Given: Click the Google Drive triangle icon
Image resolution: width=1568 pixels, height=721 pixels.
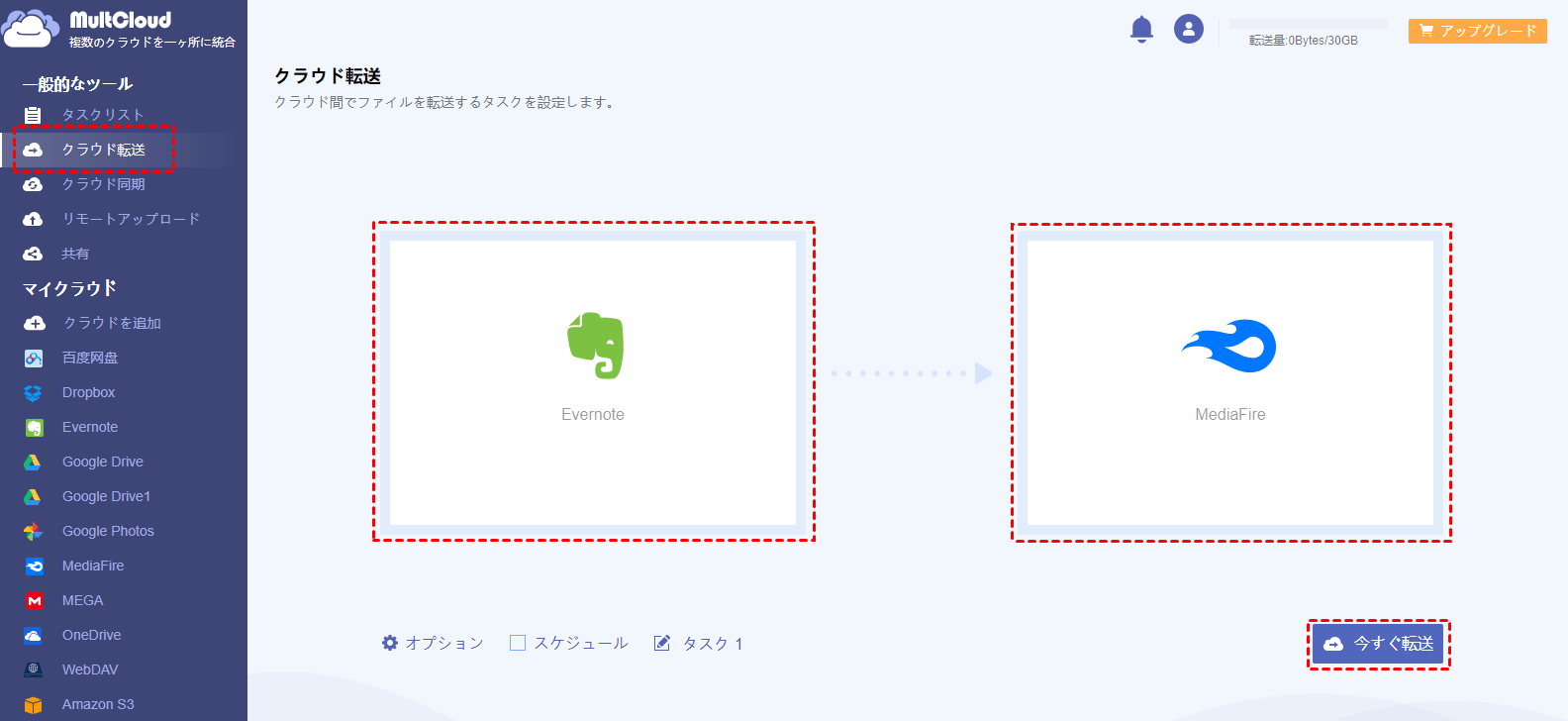Looking at the screenshot, I should click(x=33, y=463).
